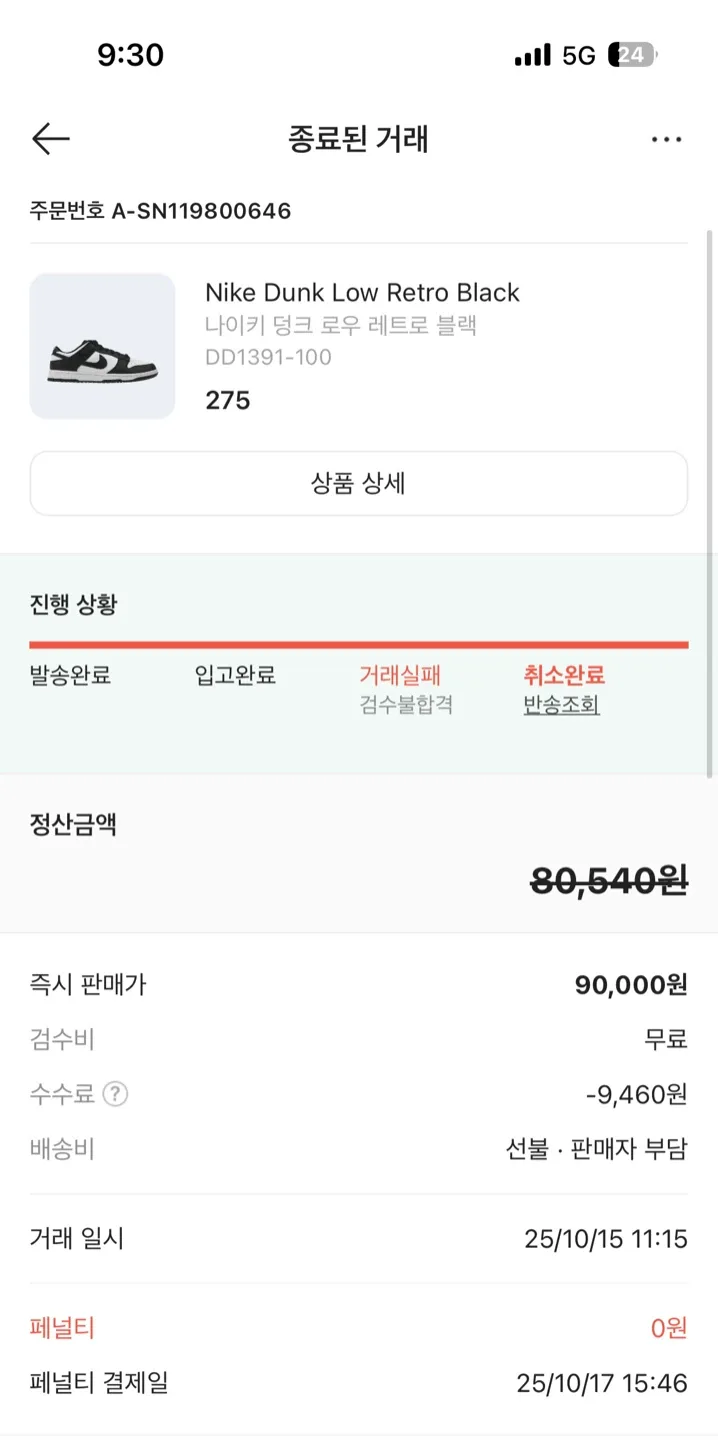Tap the Nike Dunk Low Retro Black title
This screenshot has width=718, height=1440.
coord(362,293)
